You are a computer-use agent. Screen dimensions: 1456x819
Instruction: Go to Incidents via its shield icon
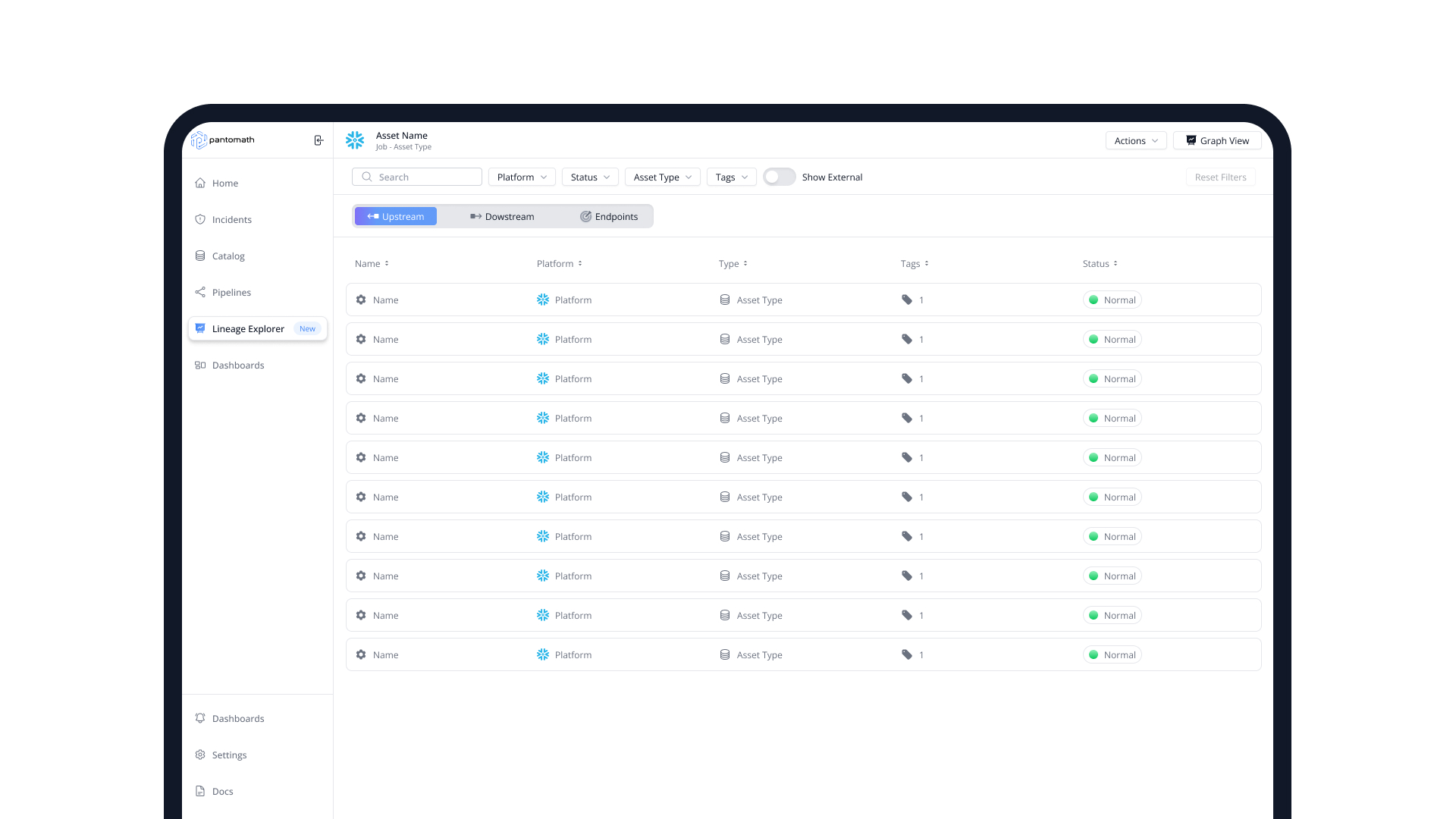click(x=200, y=219)
